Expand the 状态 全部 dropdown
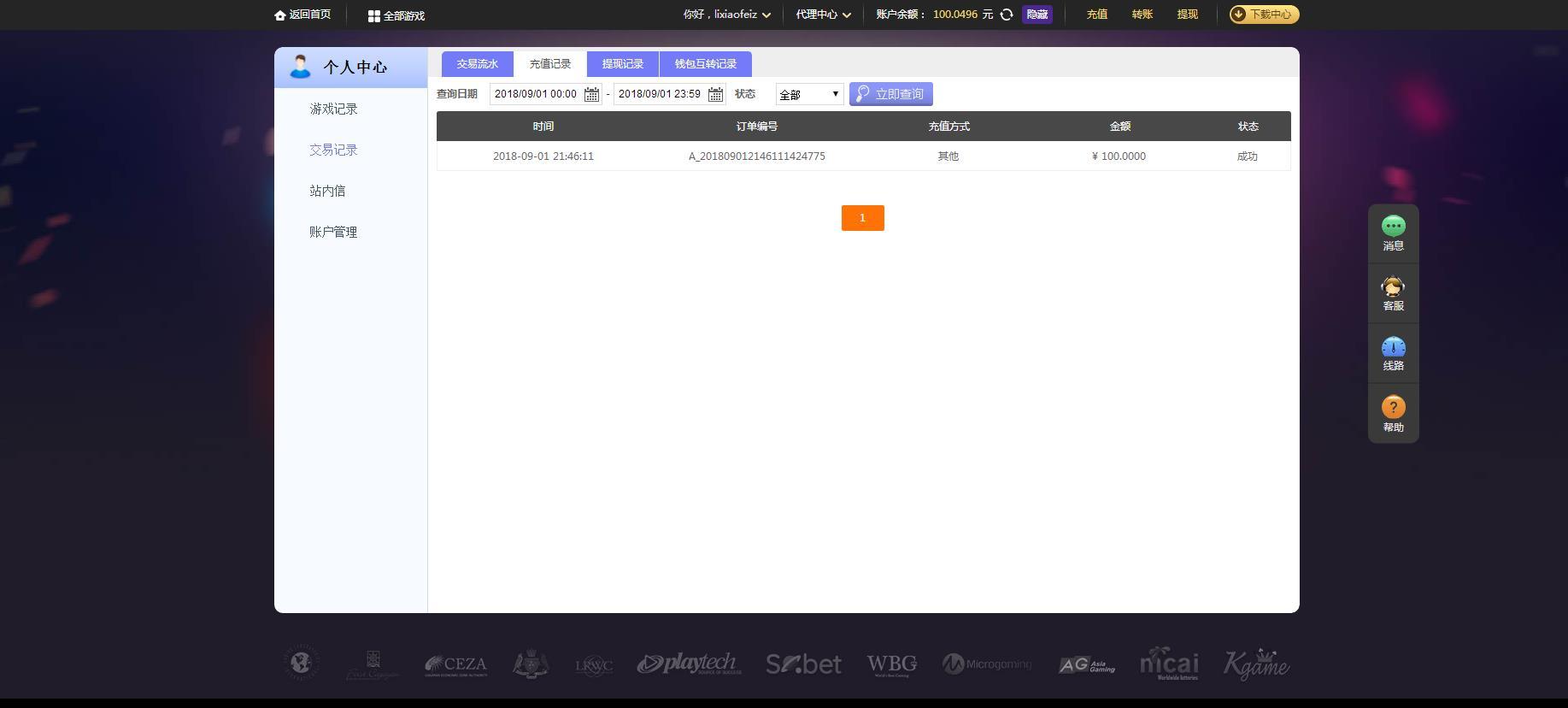The image size is (1568, 708). pyautogui.click(x=809, y=94)
